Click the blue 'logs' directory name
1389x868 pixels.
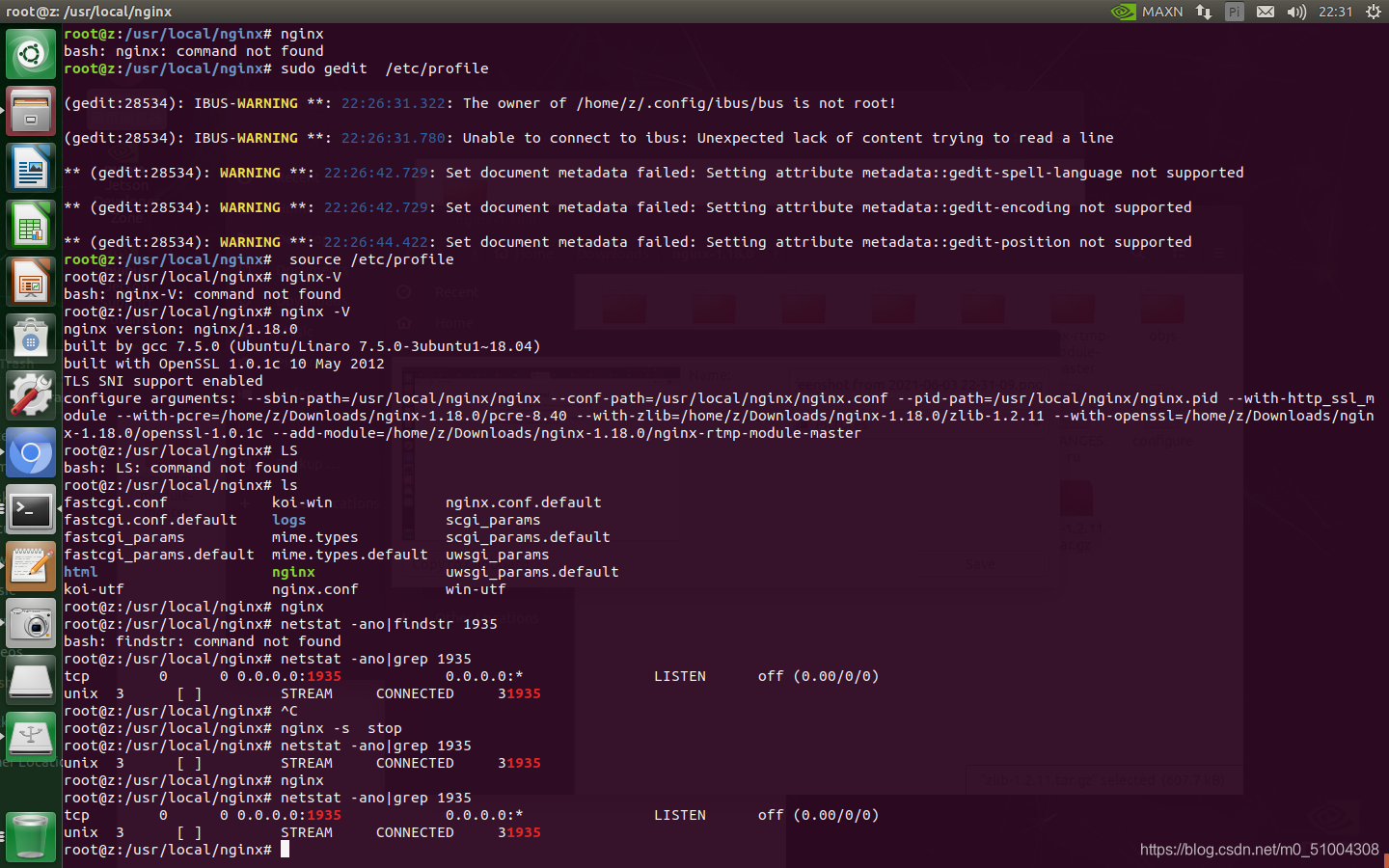coord(288,520)
